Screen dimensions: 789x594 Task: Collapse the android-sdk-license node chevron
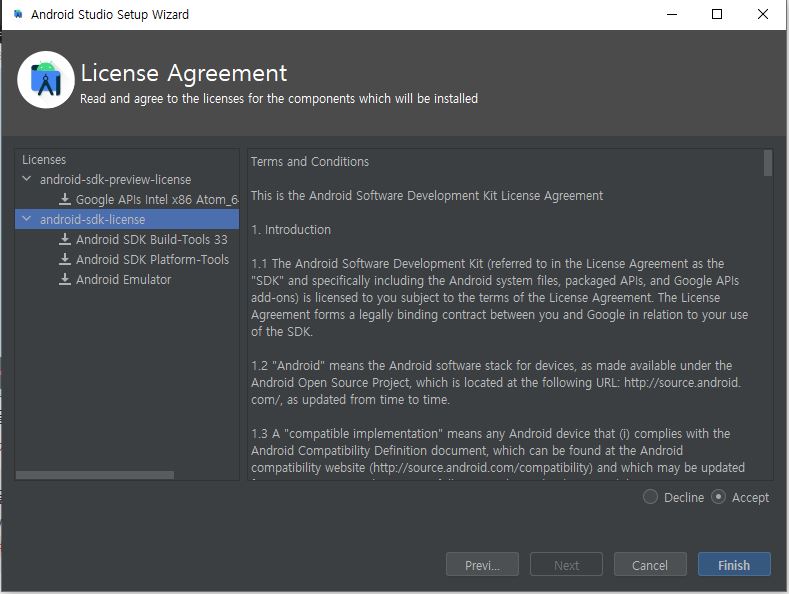[x=27, y=219]
